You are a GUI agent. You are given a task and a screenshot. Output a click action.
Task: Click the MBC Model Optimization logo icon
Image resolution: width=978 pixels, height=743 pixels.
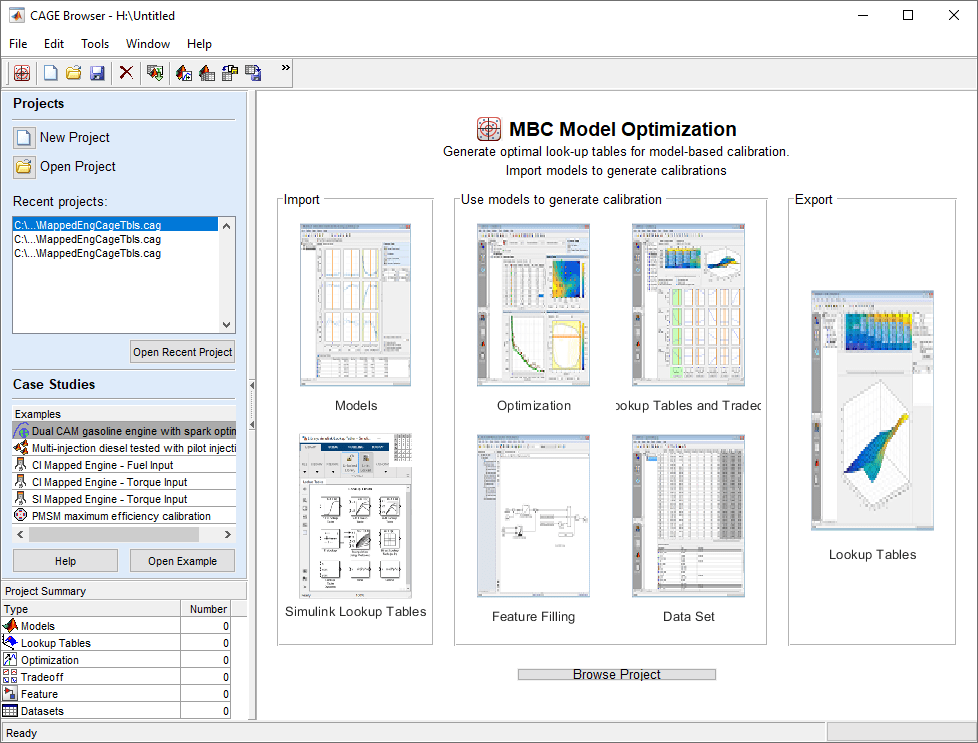click(489, 129)
